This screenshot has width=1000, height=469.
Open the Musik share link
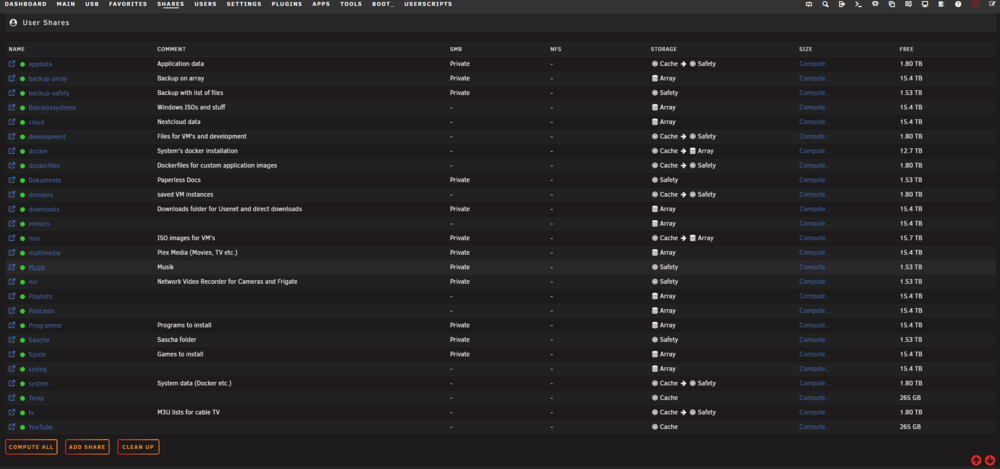[x=37, y=267]
